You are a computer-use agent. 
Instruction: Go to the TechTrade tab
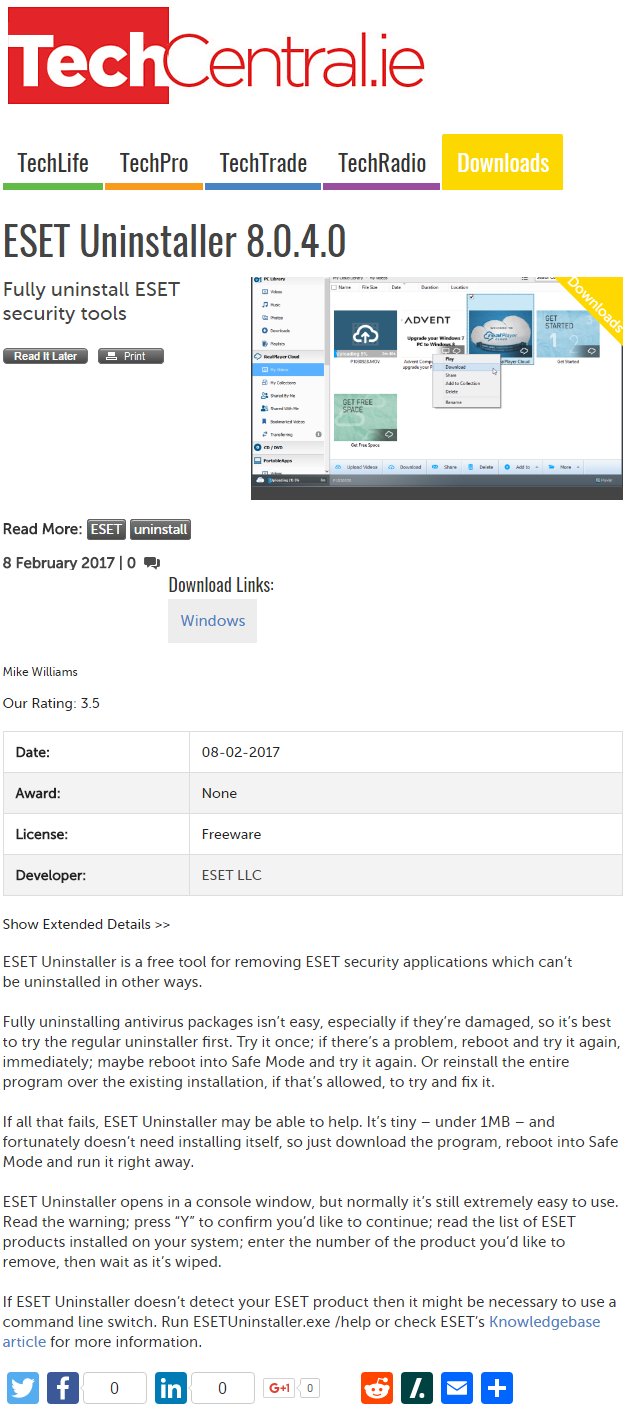[263, 163]
